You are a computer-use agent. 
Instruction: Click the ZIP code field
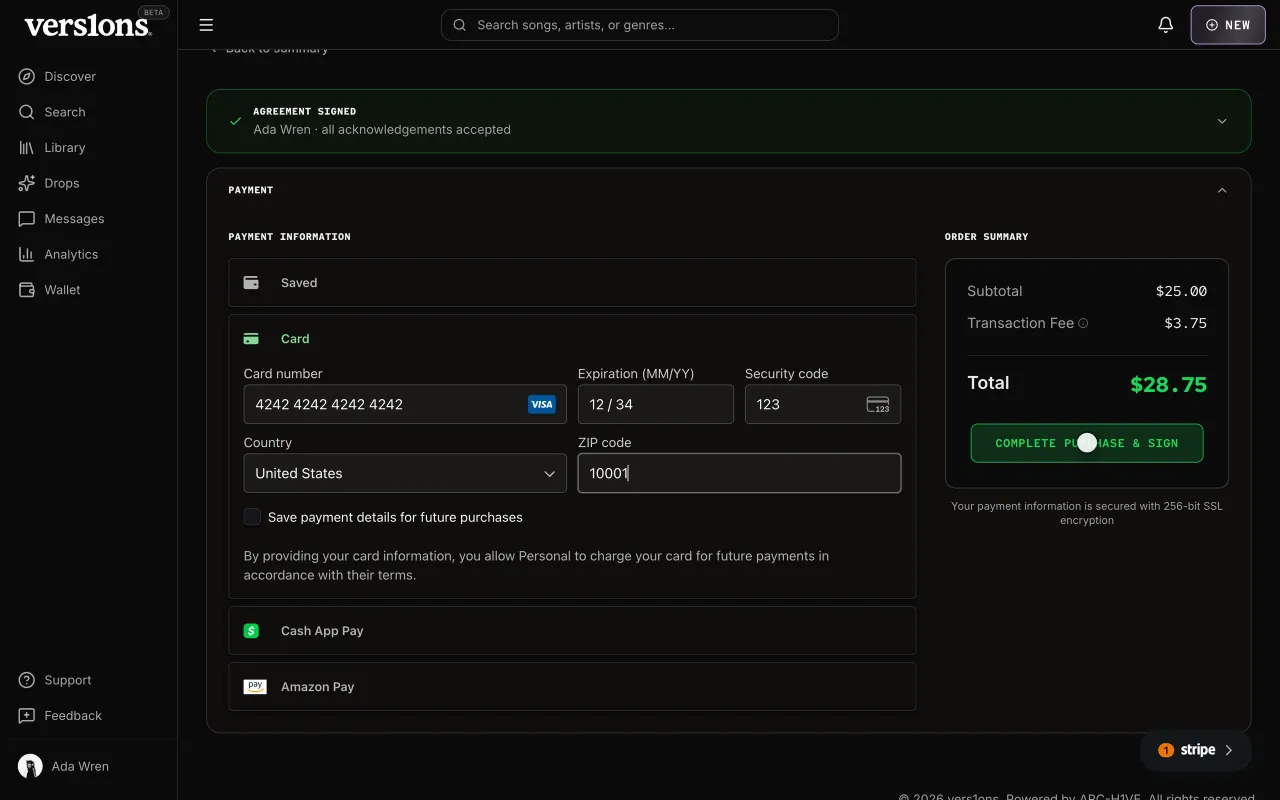(739, 473)
